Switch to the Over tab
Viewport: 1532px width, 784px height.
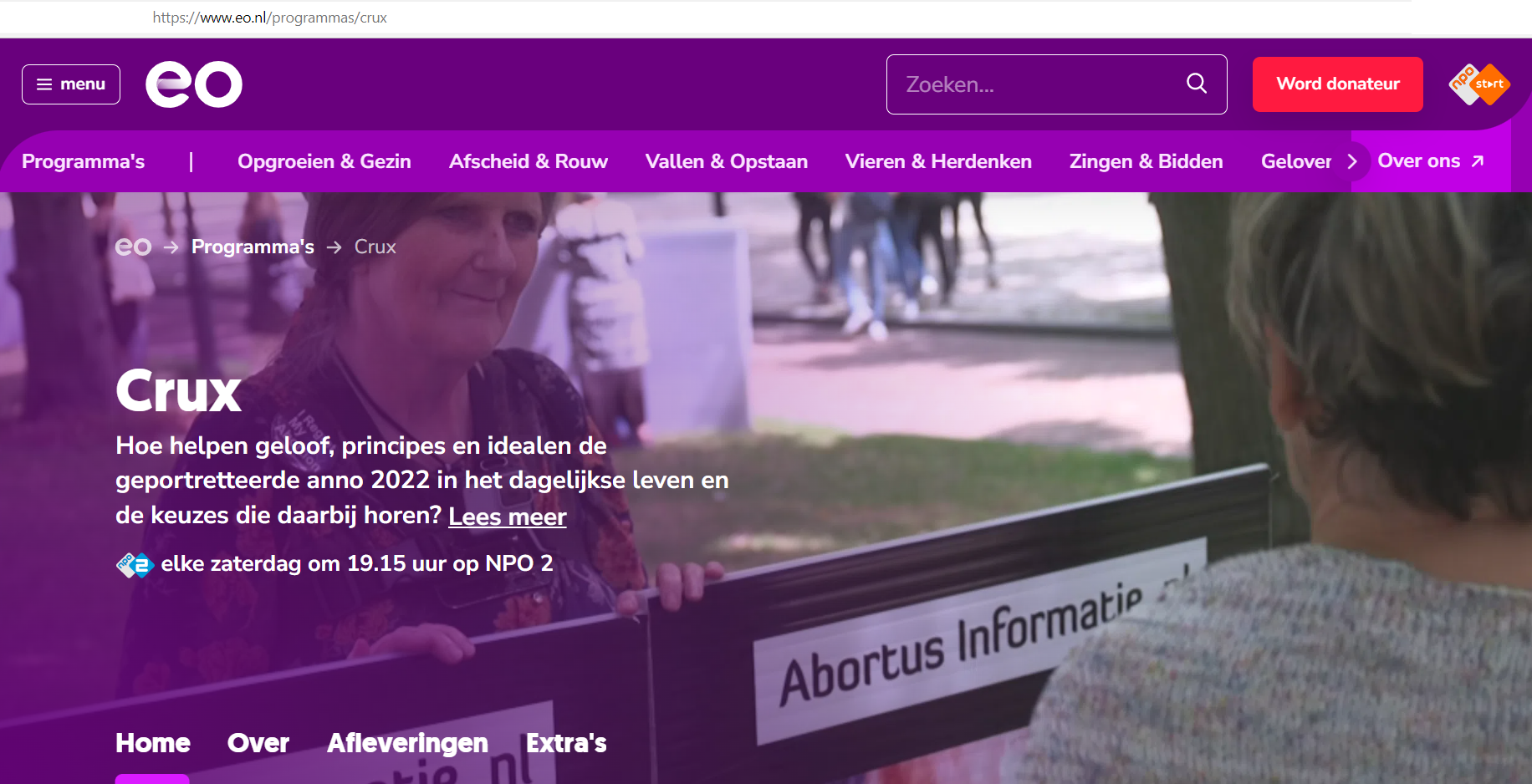tap(258, 743)
